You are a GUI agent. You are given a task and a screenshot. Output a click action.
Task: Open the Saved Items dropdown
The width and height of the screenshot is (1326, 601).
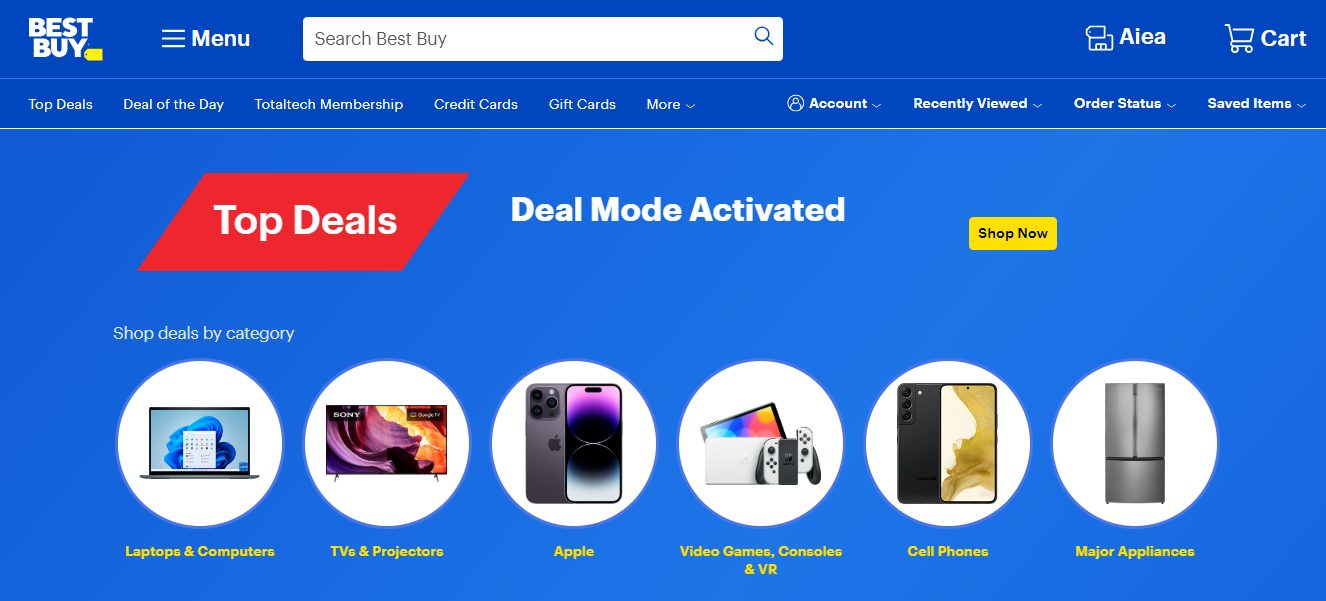tap(1257, 103)
